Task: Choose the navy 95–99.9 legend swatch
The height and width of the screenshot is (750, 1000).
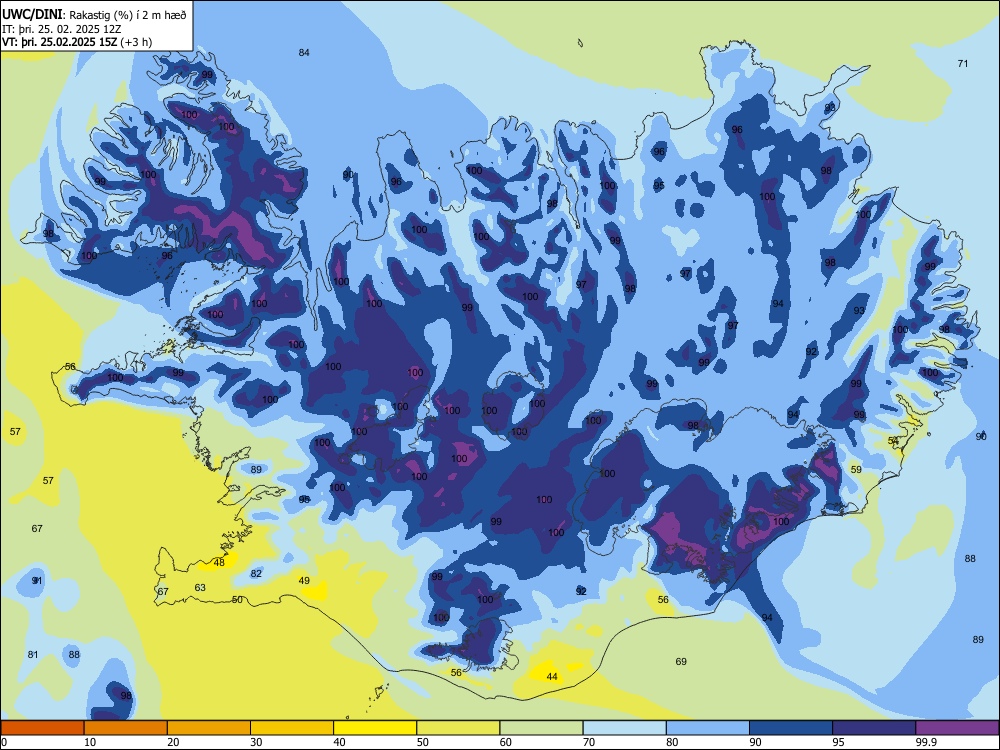Action: (x=874, y=728)
